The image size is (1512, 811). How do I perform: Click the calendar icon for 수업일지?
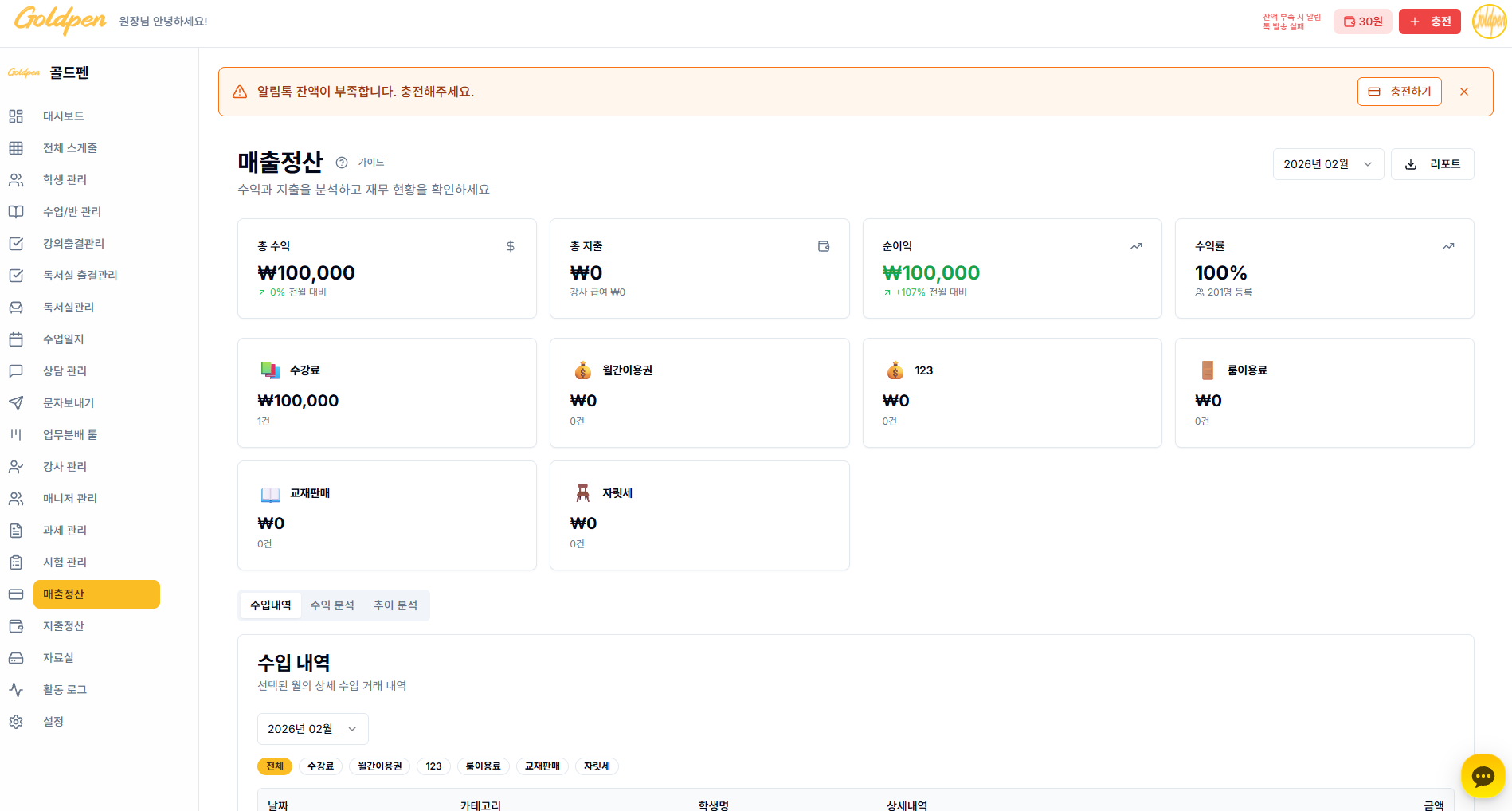(16, 339)
